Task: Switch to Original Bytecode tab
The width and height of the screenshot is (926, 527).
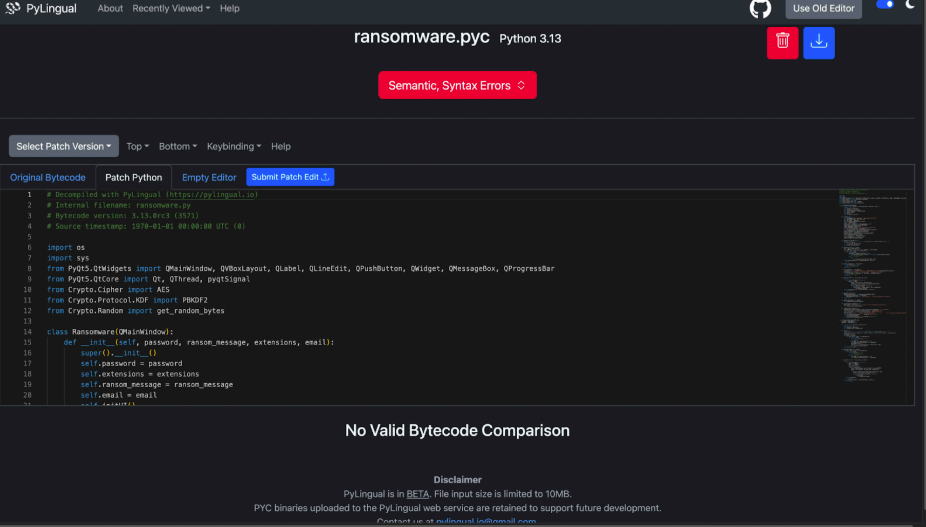Action: (48, 177)
